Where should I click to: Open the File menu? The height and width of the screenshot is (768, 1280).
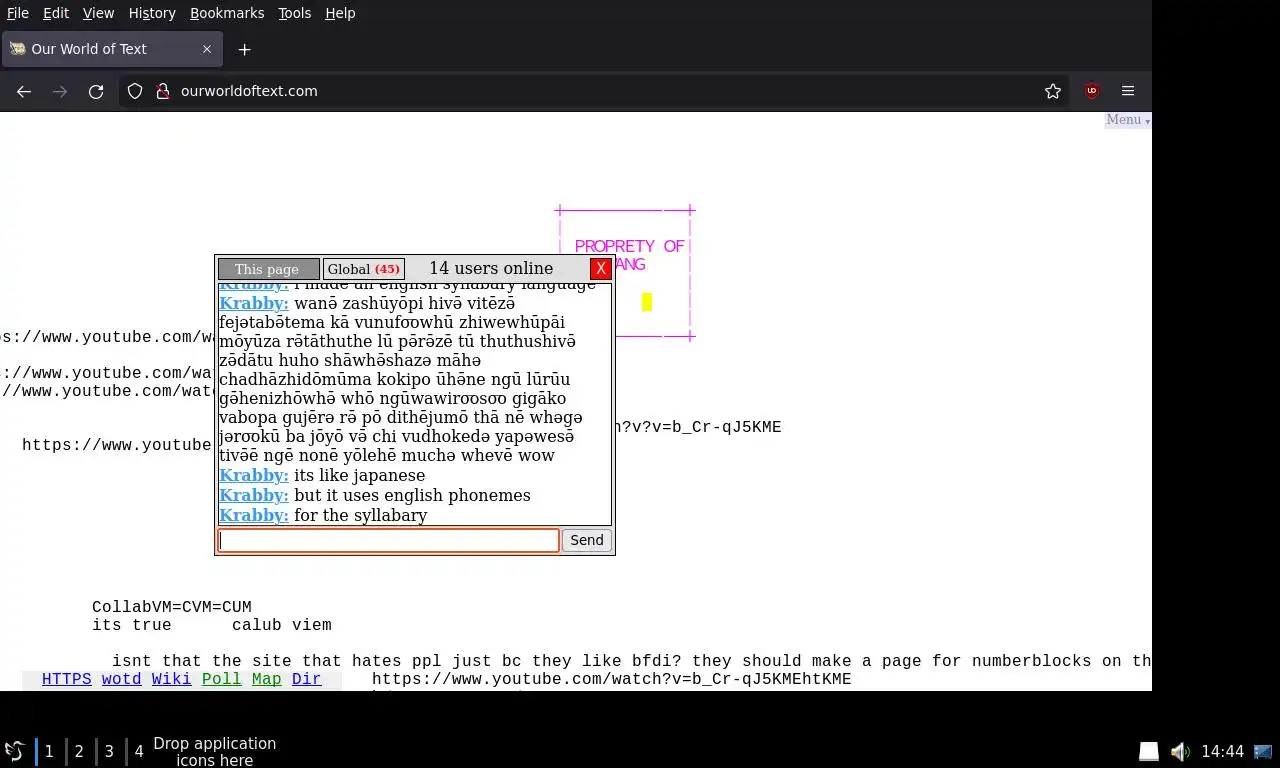[18, 13]
